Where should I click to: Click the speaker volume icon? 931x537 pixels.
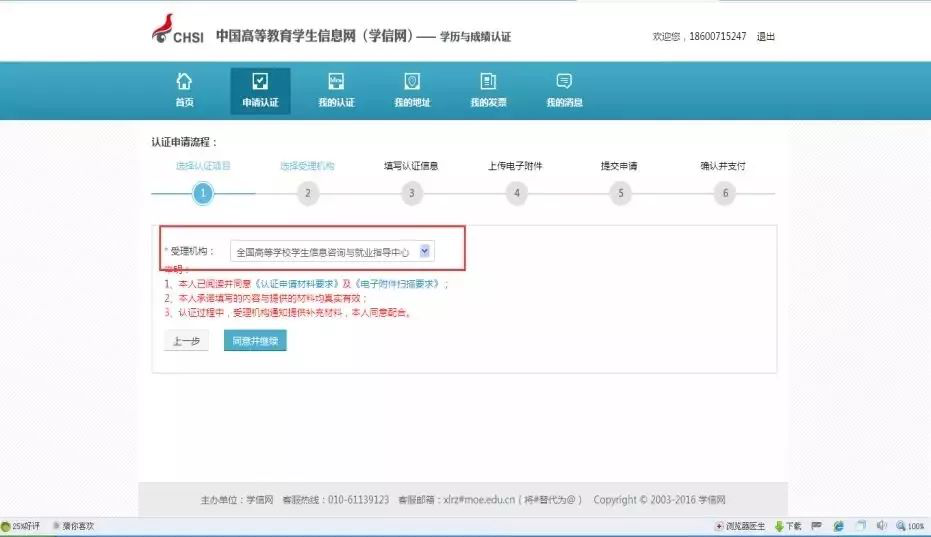click(x=881, y=526)
